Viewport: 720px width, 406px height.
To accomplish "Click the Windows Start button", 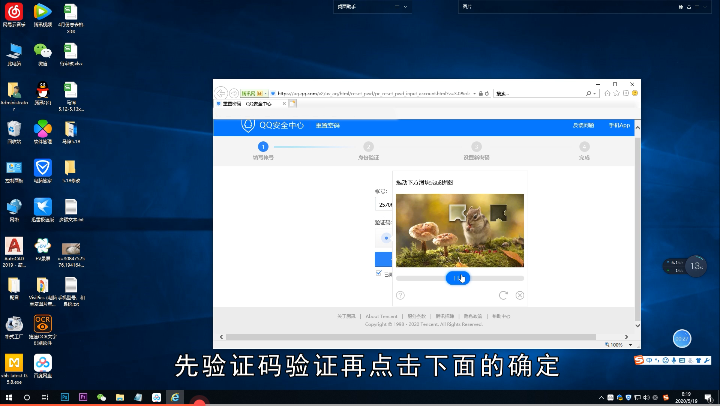I will (x=9, y=397).
